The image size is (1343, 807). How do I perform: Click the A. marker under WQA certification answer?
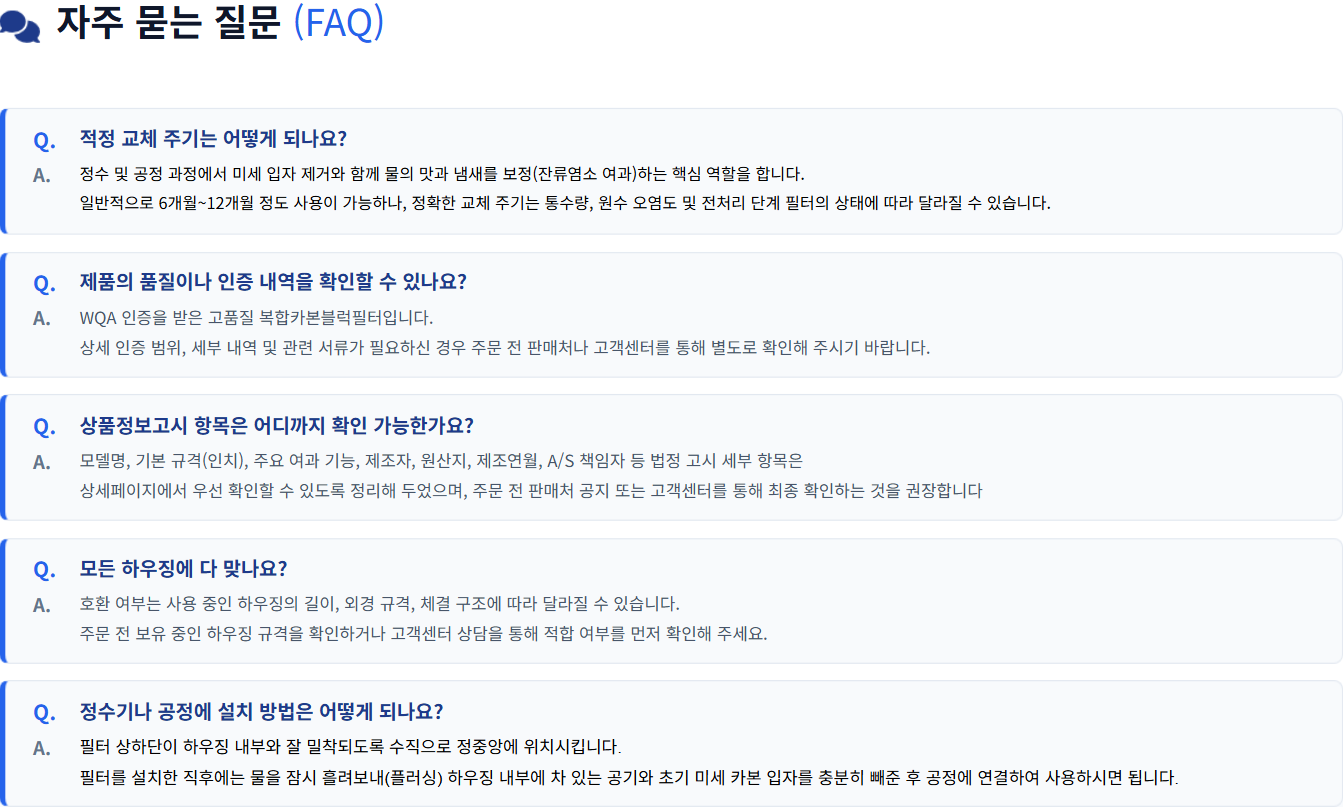pos(42,319)
